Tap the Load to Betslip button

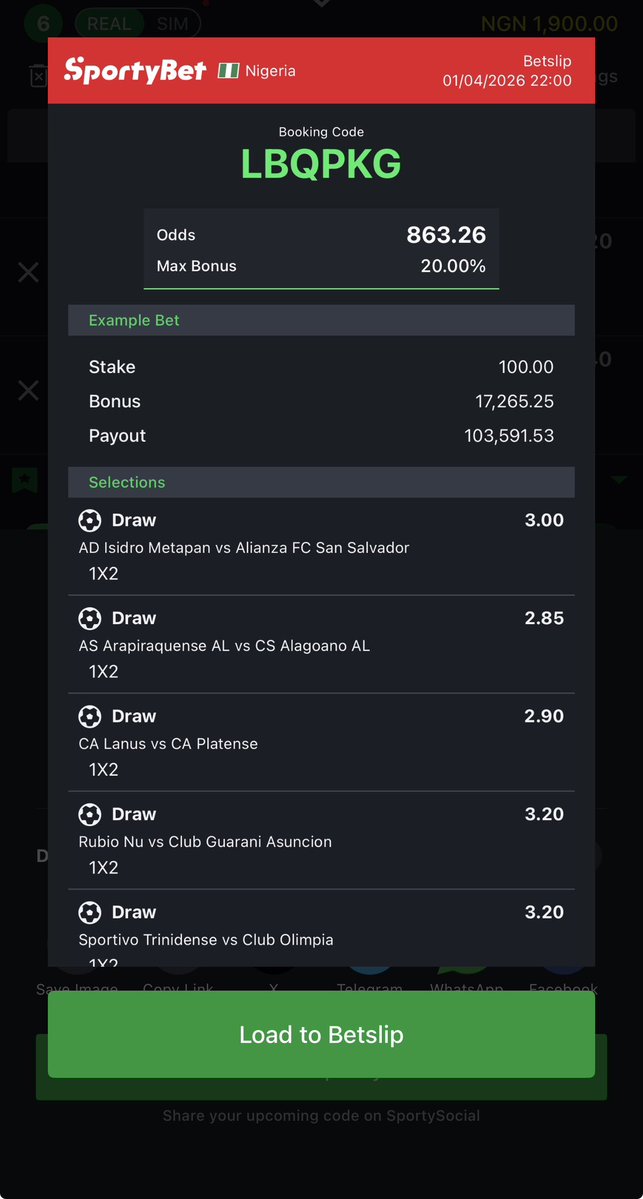tap(321, 1034)
